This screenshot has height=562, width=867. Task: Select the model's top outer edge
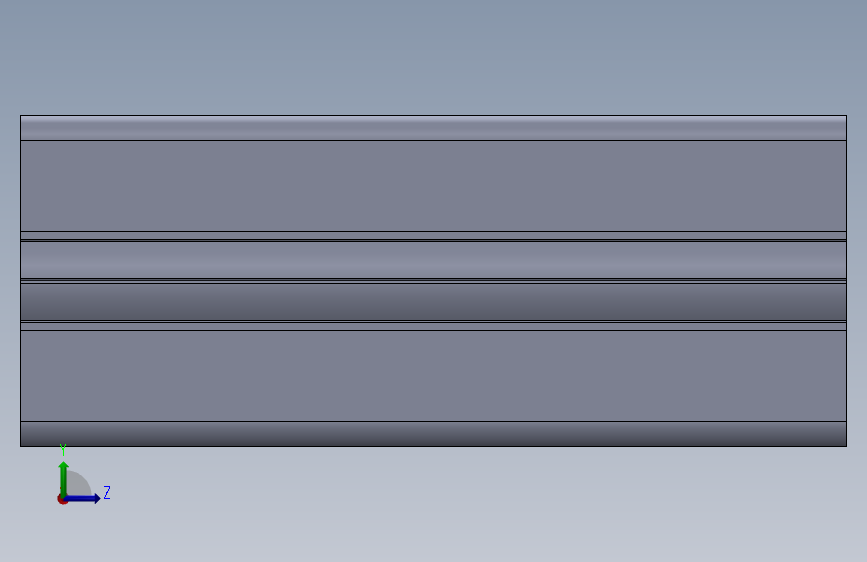coord(434,116)
